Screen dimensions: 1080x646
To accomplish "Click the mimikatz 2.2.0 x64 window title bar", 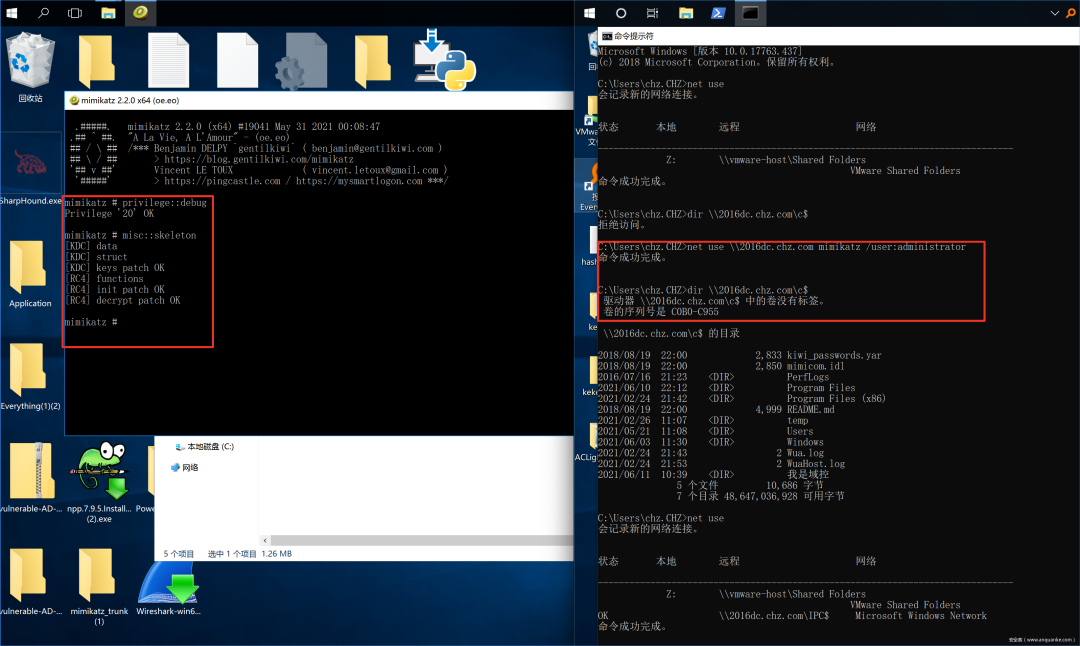I will [x=320, y=100].
